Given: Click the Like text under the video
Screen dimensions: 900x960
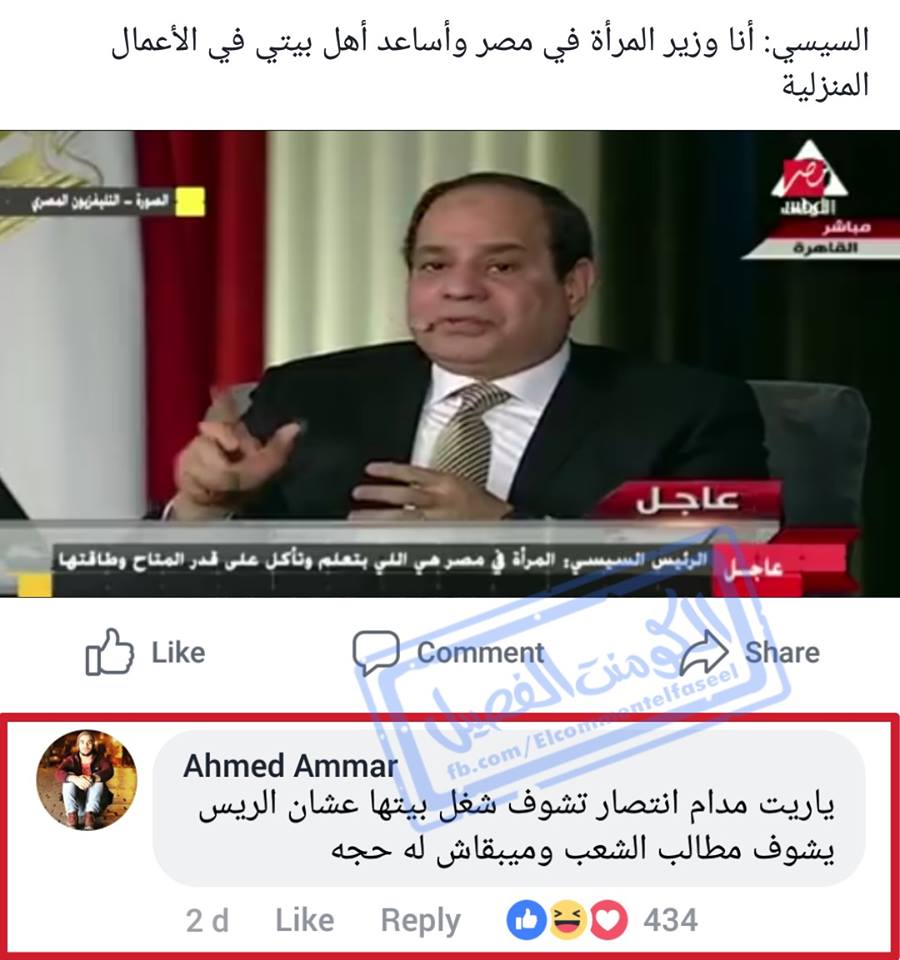Looking at the screenshot, I should 178,653.
